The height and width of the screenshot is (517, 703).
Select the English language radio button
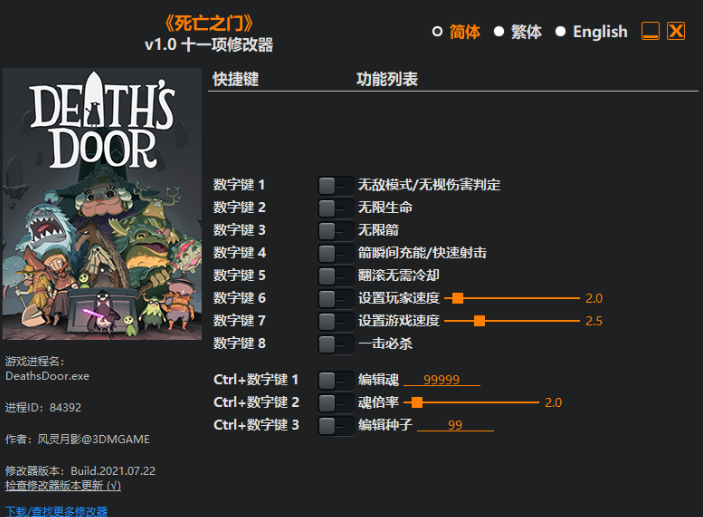click(x=560, y=31)
